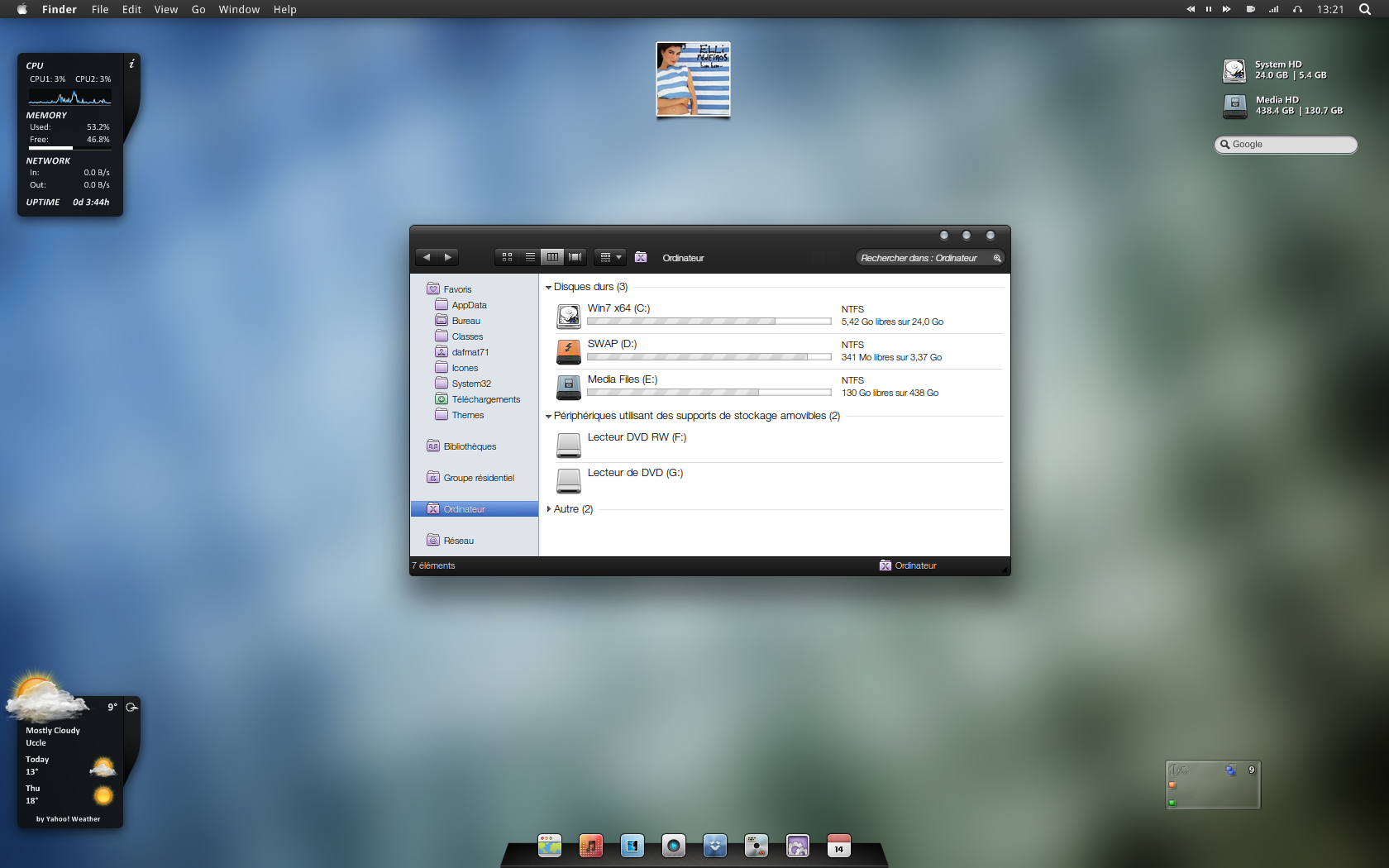1389x868 pixels.
Task: Open the System32 folder in sidebar
Action: point(463,384)
